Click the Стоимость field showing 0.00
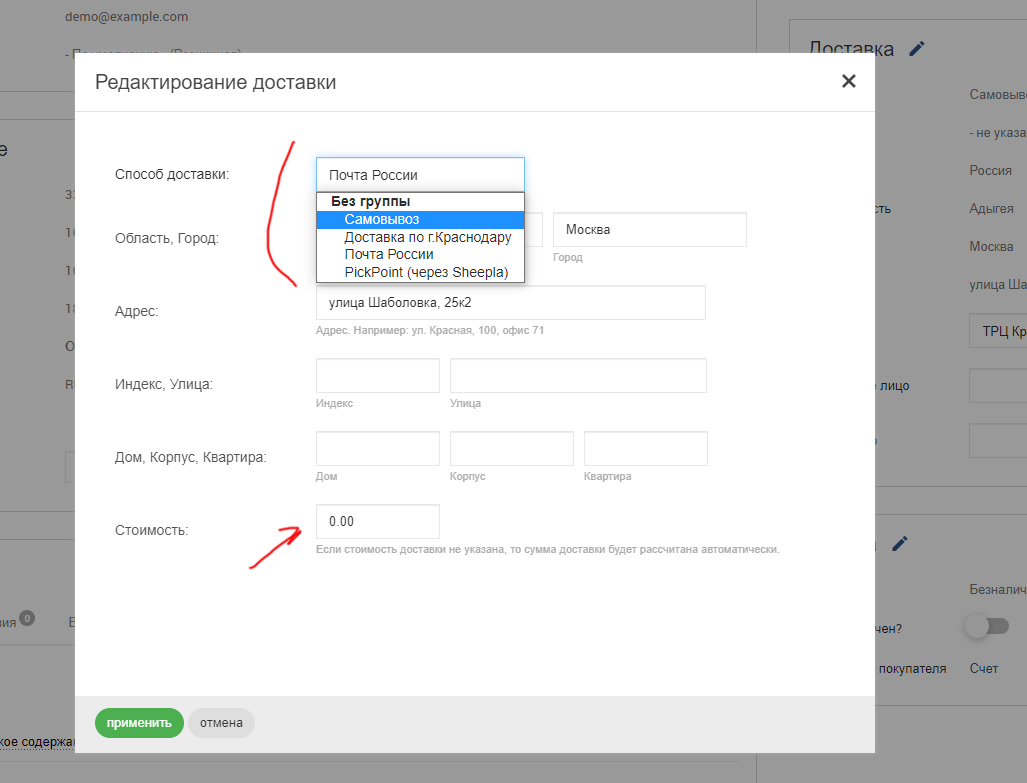The width and height of the screenshot is (1027, 783). [x=377, y=522]
